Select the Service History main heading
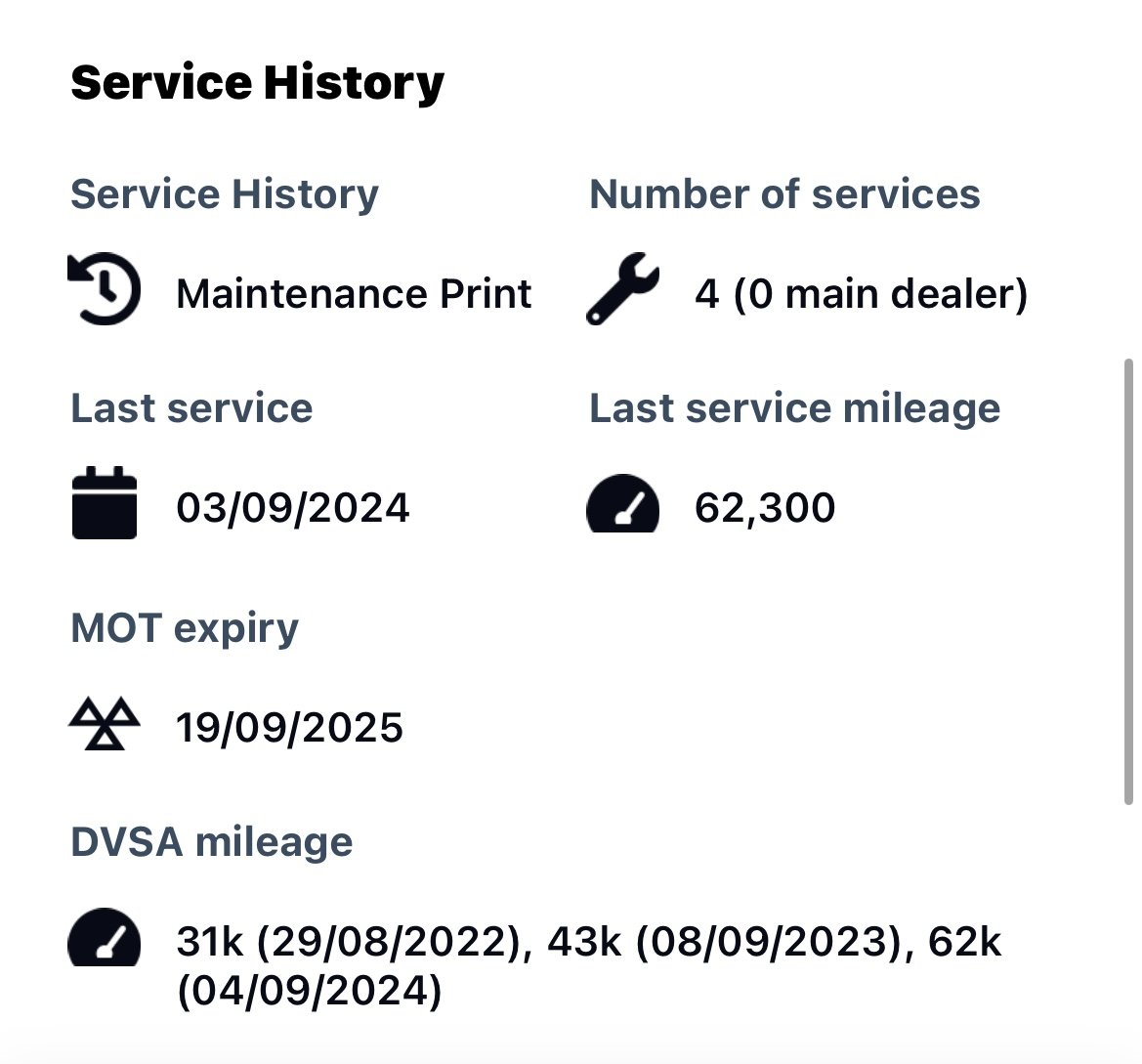This screenshot has height=1064, width=1142. 257,83
